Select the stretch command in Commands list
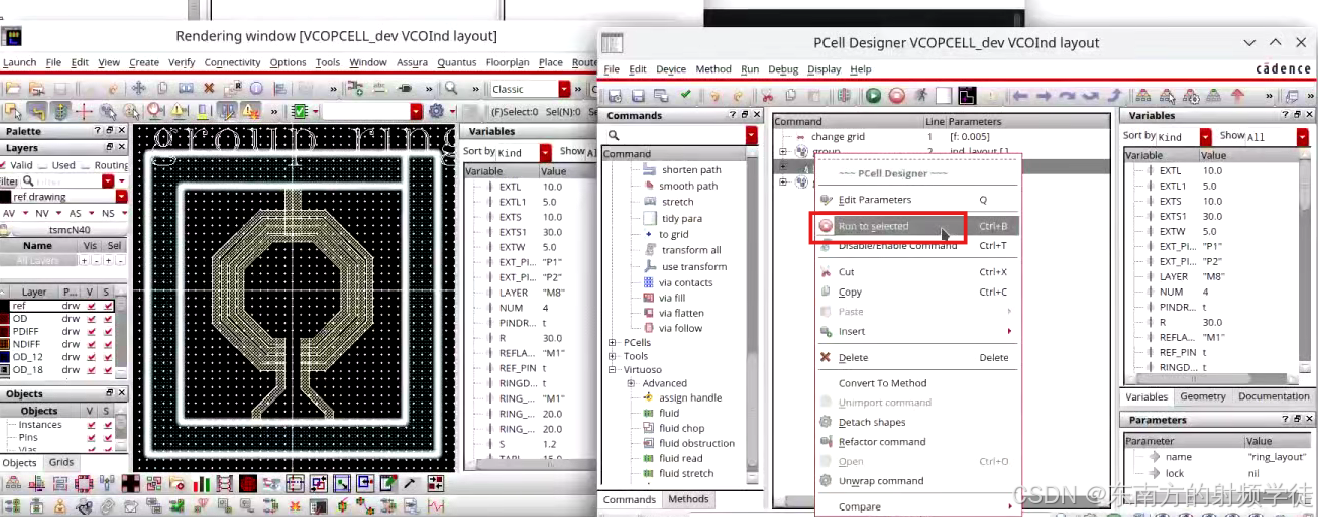Screen dimensions: 1318x517 (677, 202)
